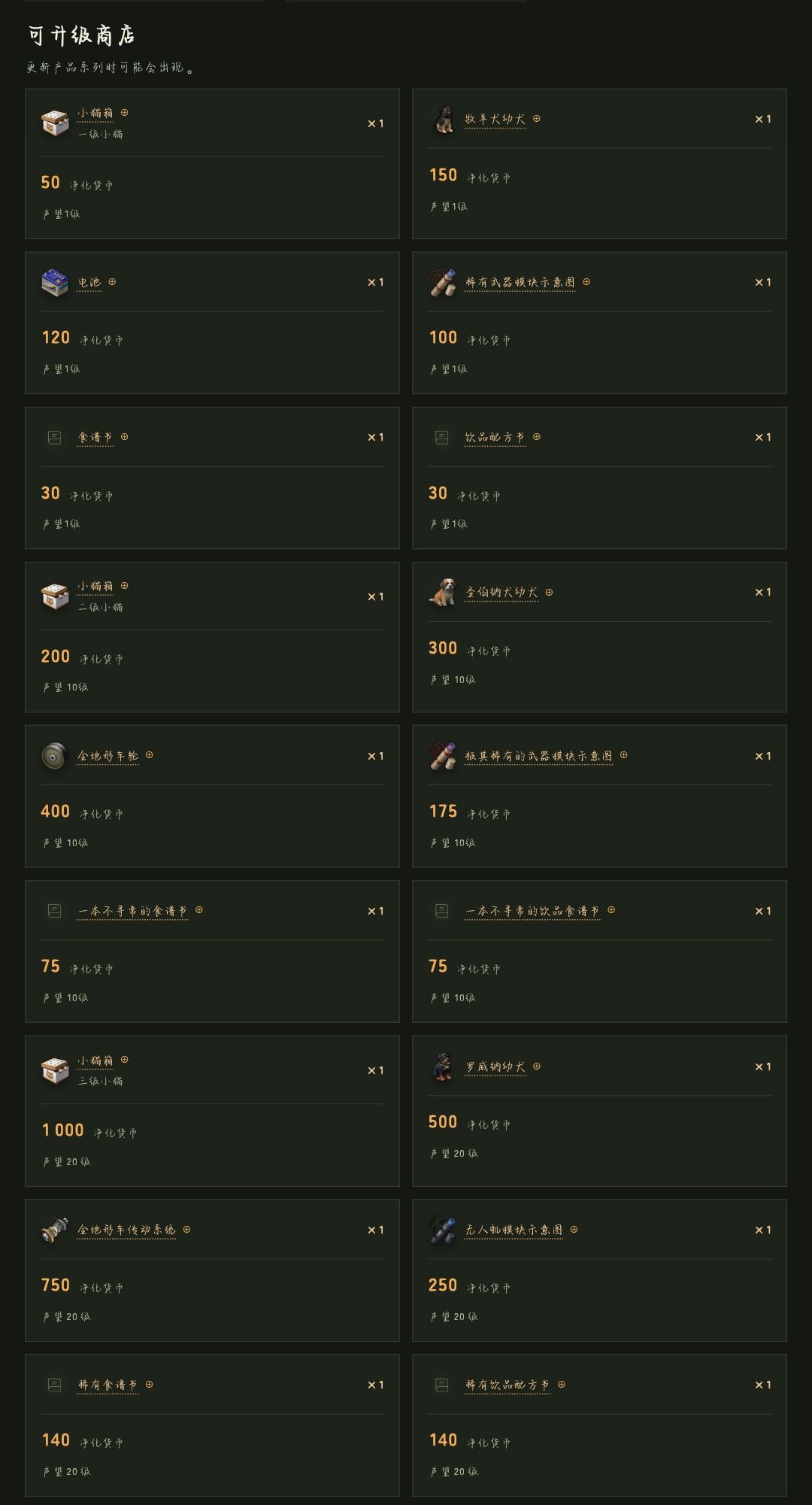812x1505 pixels.
Task: Open the 一本不寻常的饮品食谱书 link
Action: pyautogui.click(x=532, y=911)
